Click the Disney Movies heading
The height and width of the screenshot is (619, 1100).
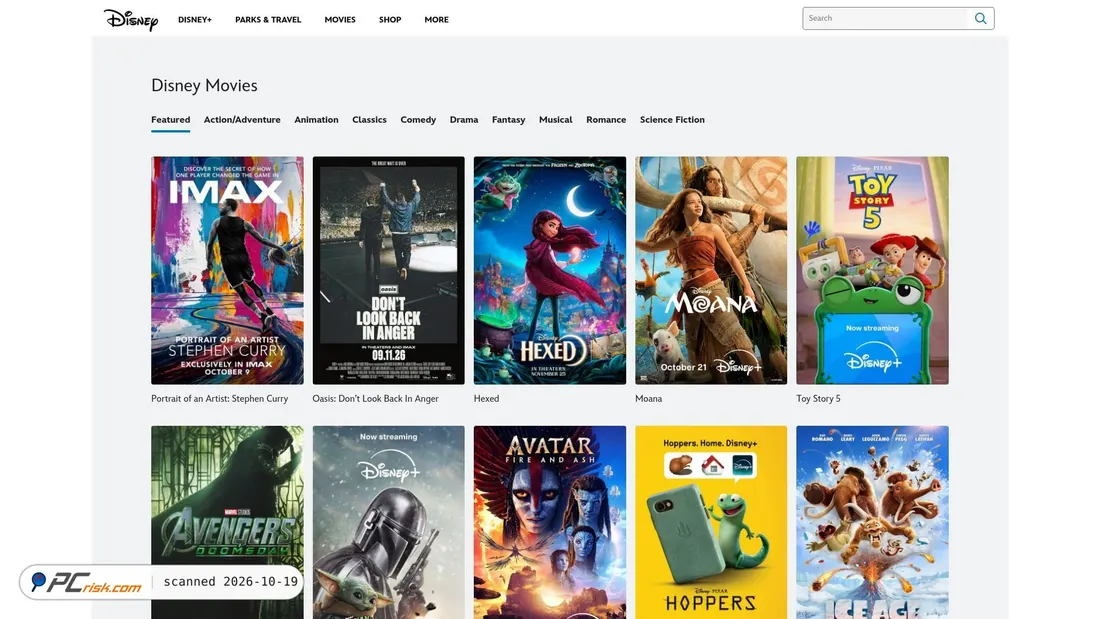click(204, 86)
